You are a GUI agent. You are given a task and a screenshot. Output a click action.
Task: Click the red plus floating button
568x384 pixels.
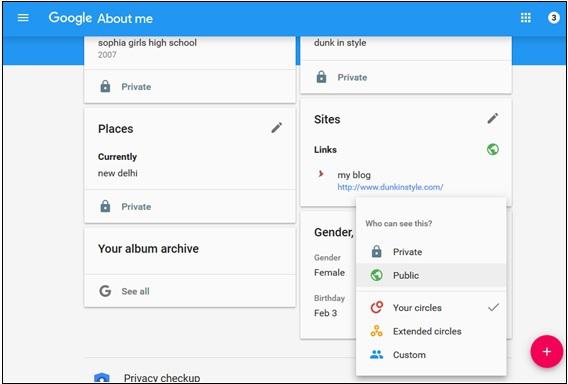(547, 351)
